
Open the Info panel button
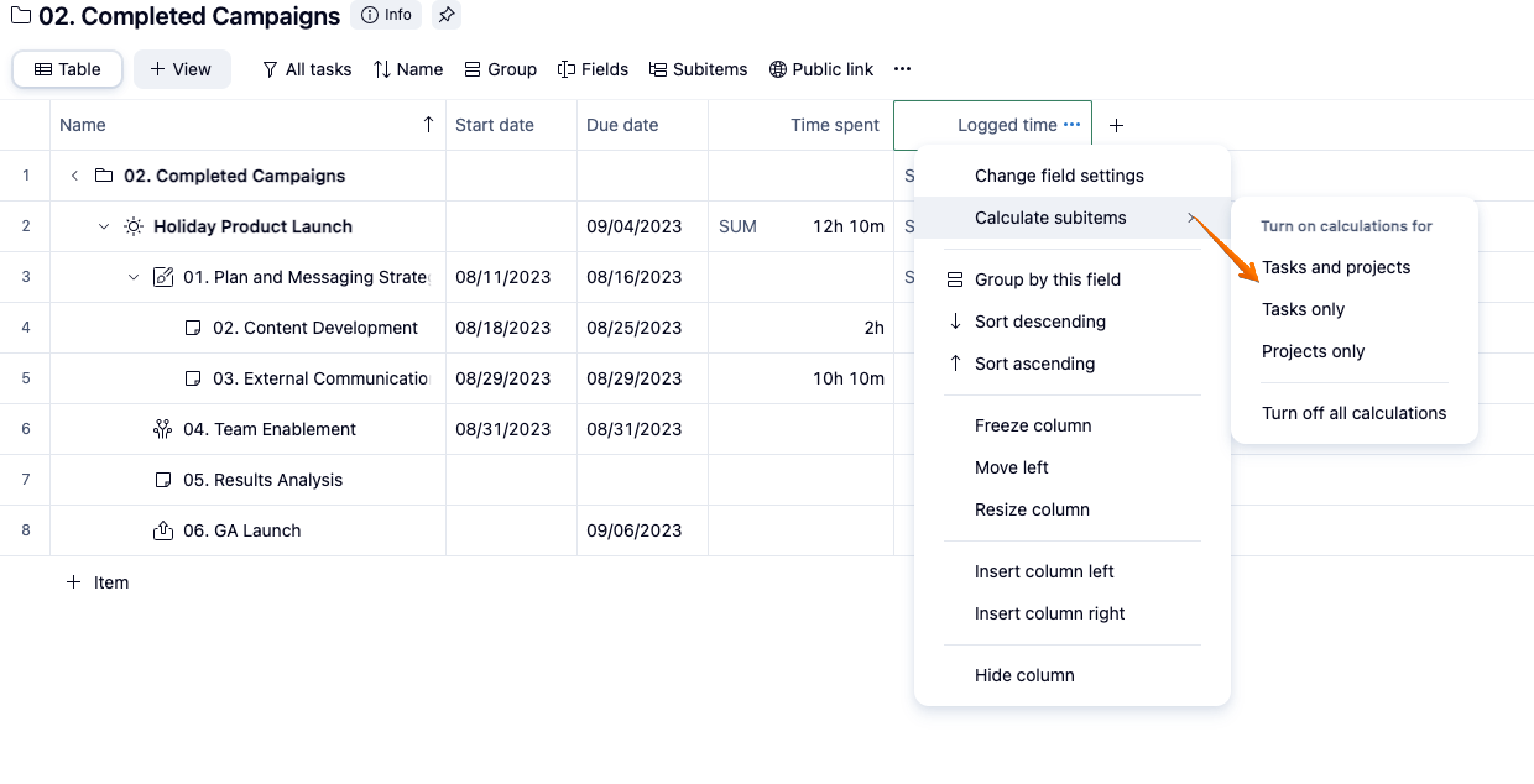[386, 15]
